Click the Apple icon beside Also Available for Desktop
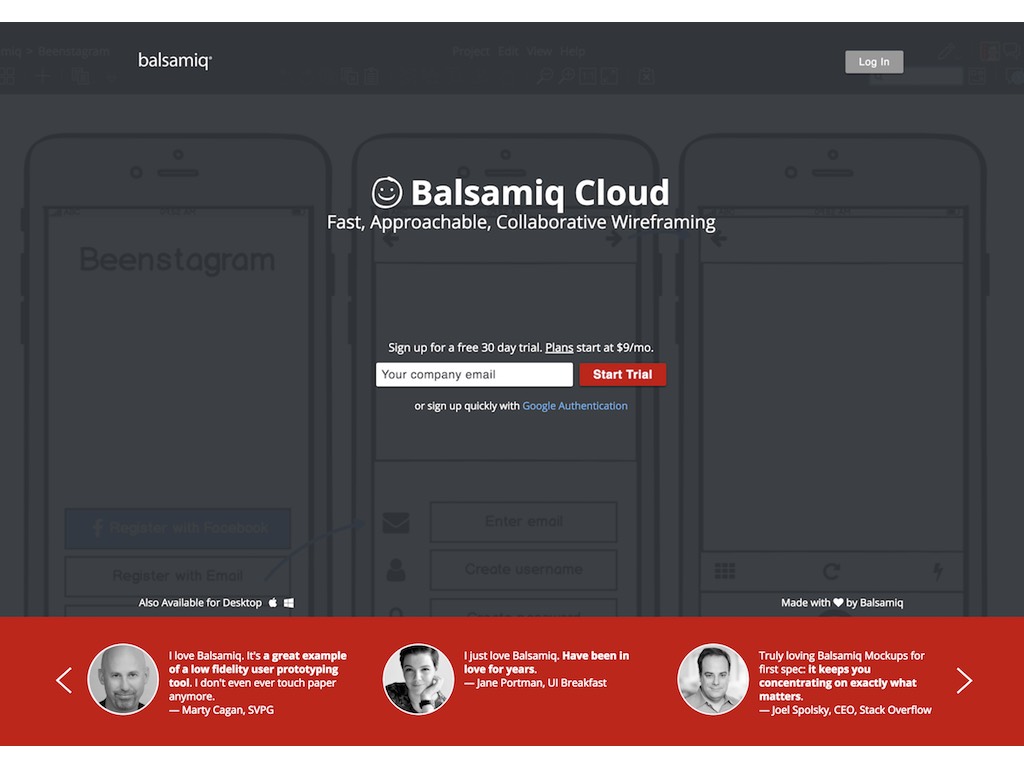The width and height of the screenshot is (1024, 768). 272,602
